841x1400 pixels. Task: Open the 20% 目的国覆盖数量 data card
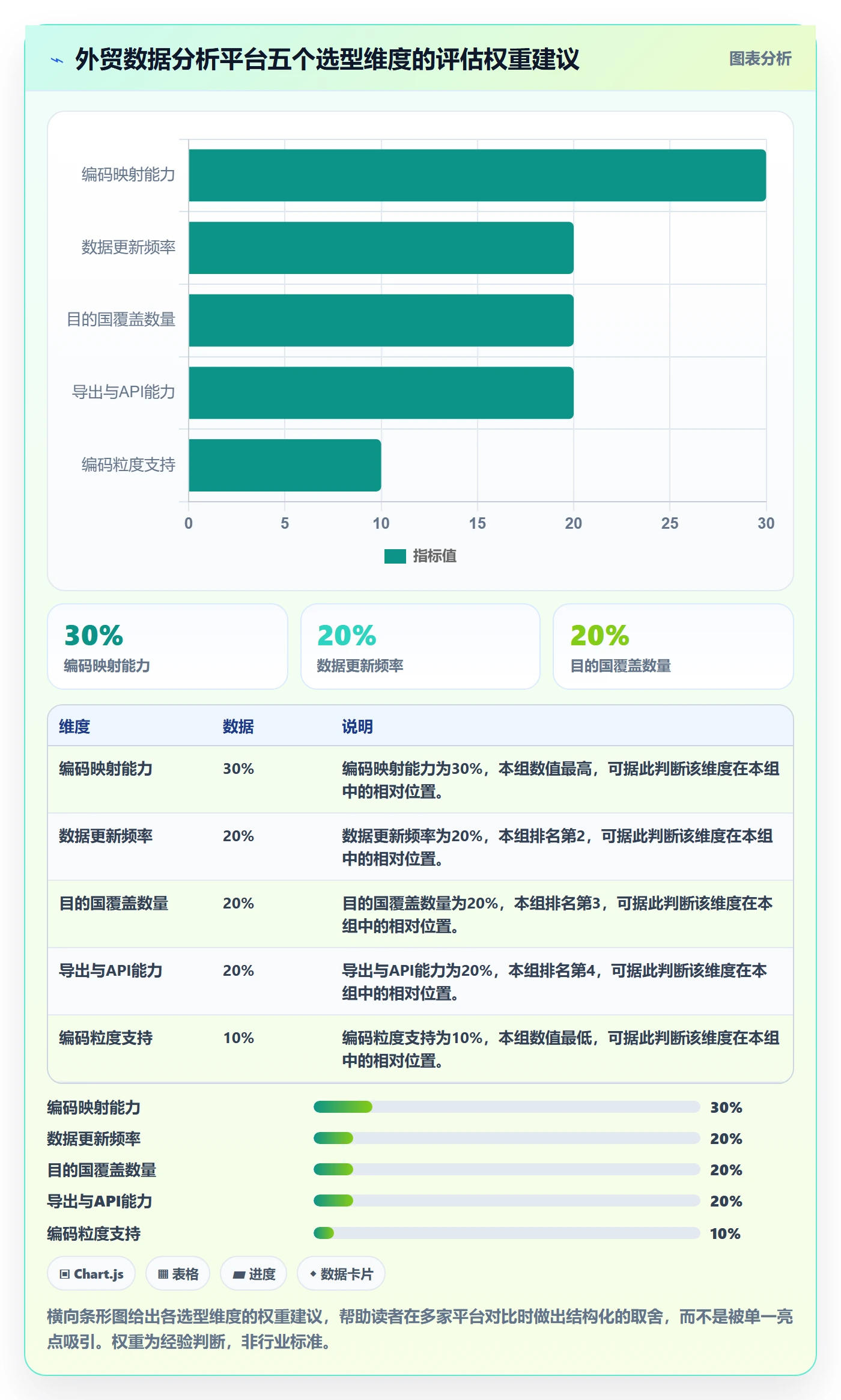[x=673, y=647]
